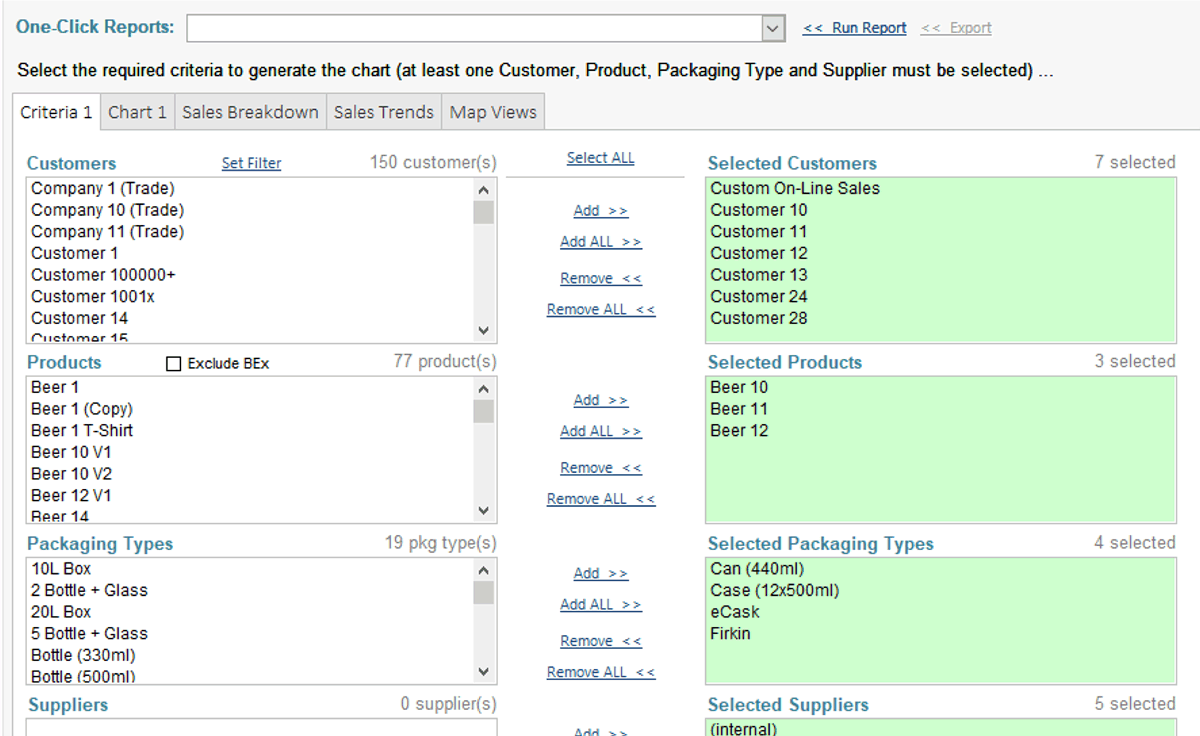Switch to the Chart 1 tab

tap(137, 112)
